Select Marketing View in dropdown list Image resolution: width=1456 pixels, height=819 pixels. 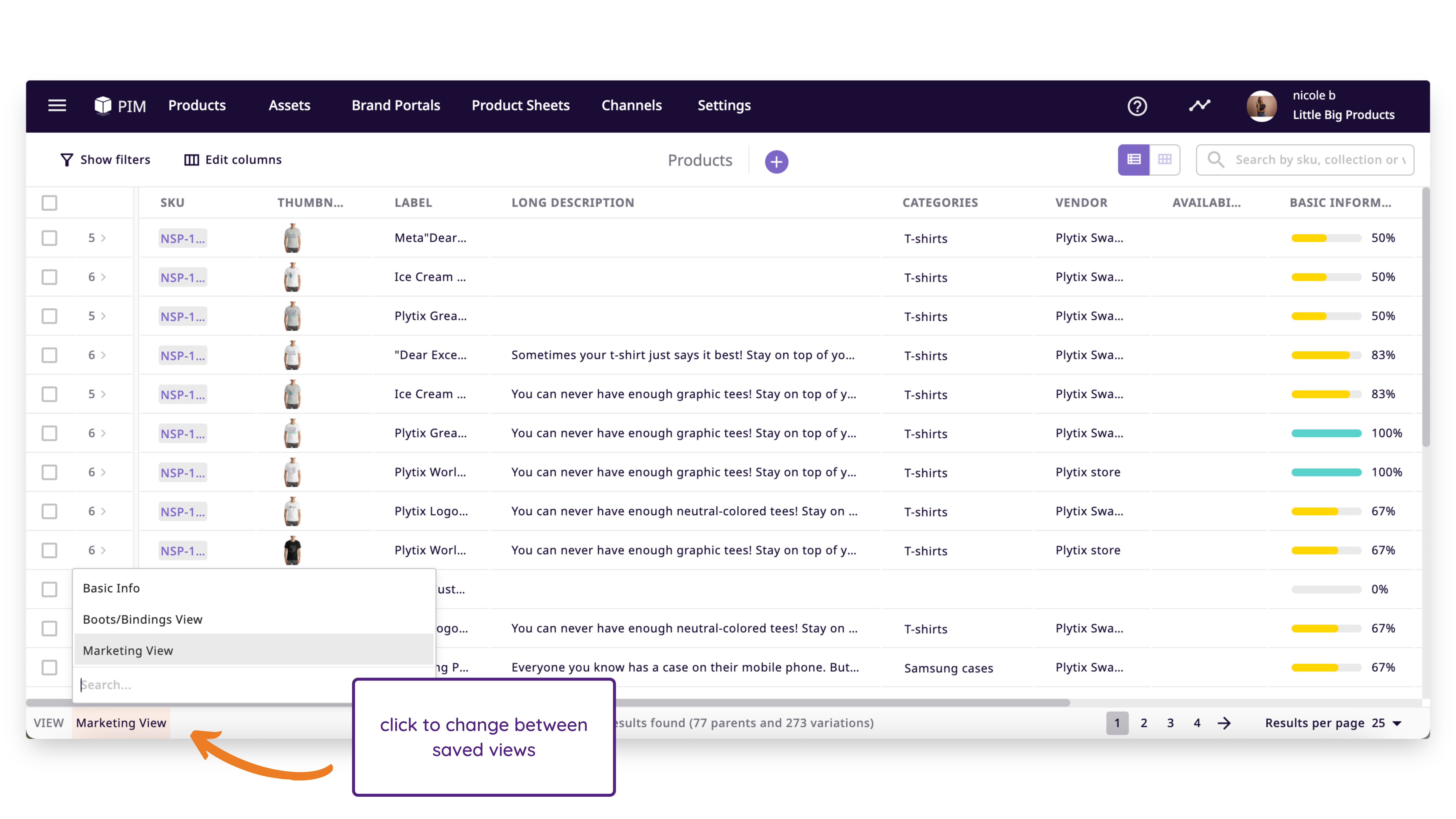pos(254,650)
